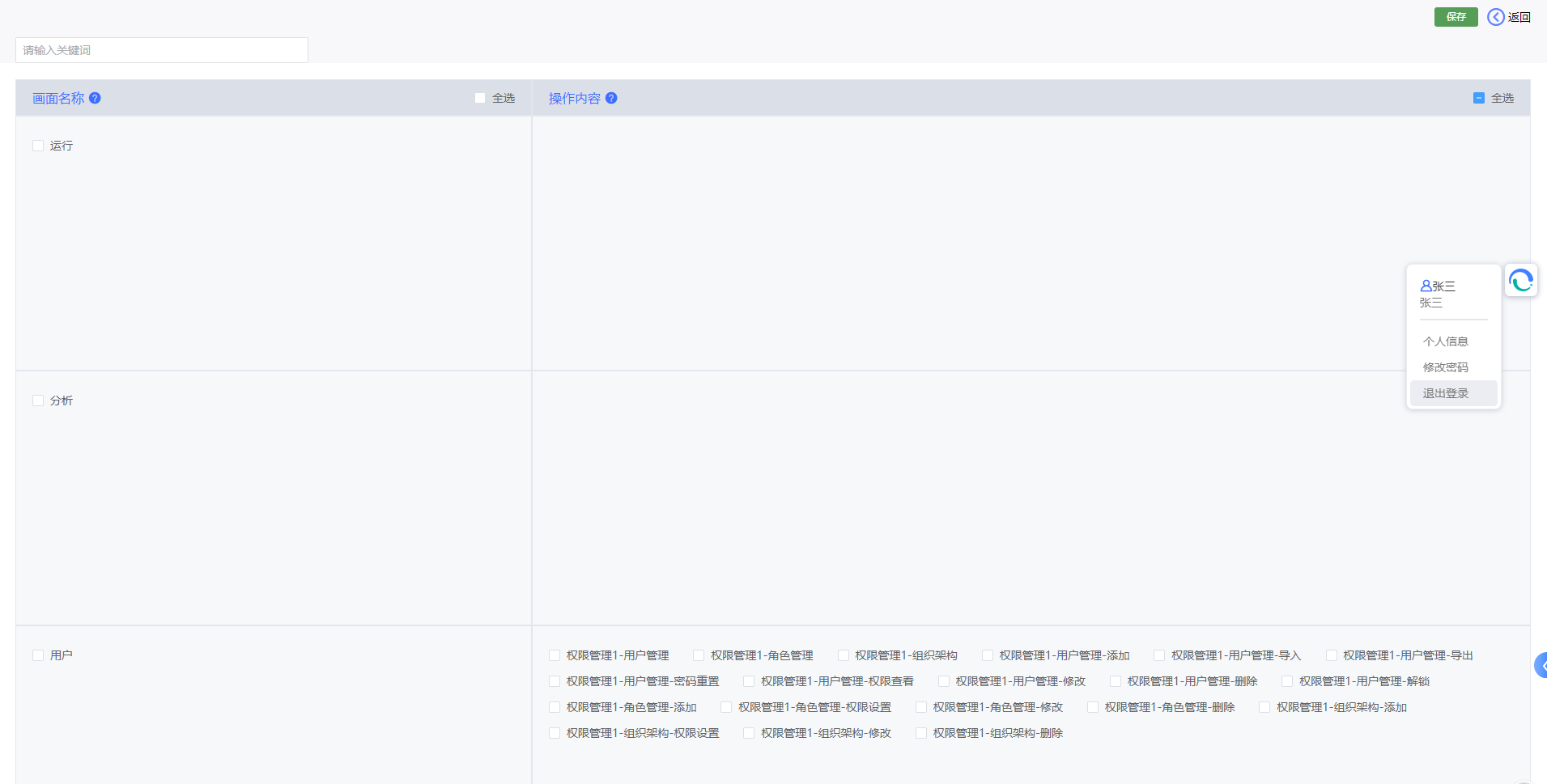Viewport: 1547px width, 784px height.
Task: Toggle 全选 checkbox in 画面名称 header
Action: 480,98
